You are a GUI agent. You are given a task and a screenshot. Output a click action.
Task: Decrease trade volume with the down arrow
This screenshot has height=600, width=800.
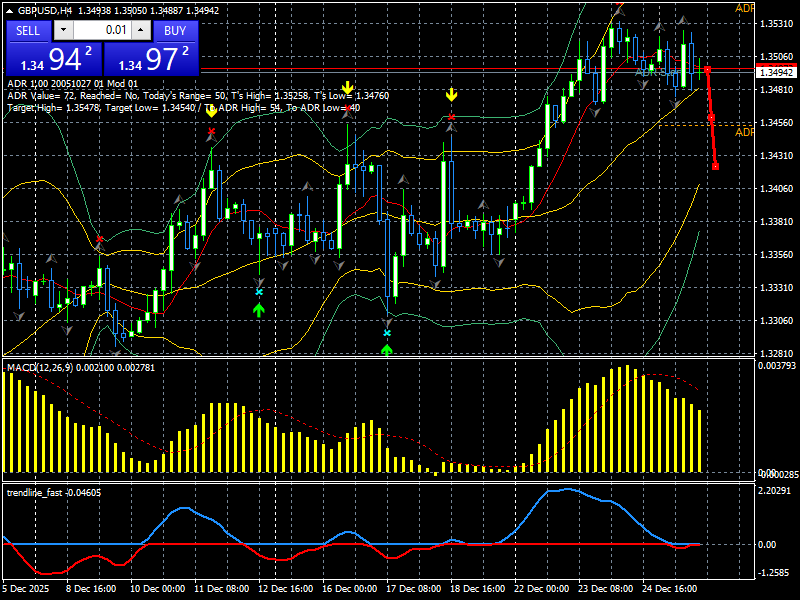[x=63, y=30]
